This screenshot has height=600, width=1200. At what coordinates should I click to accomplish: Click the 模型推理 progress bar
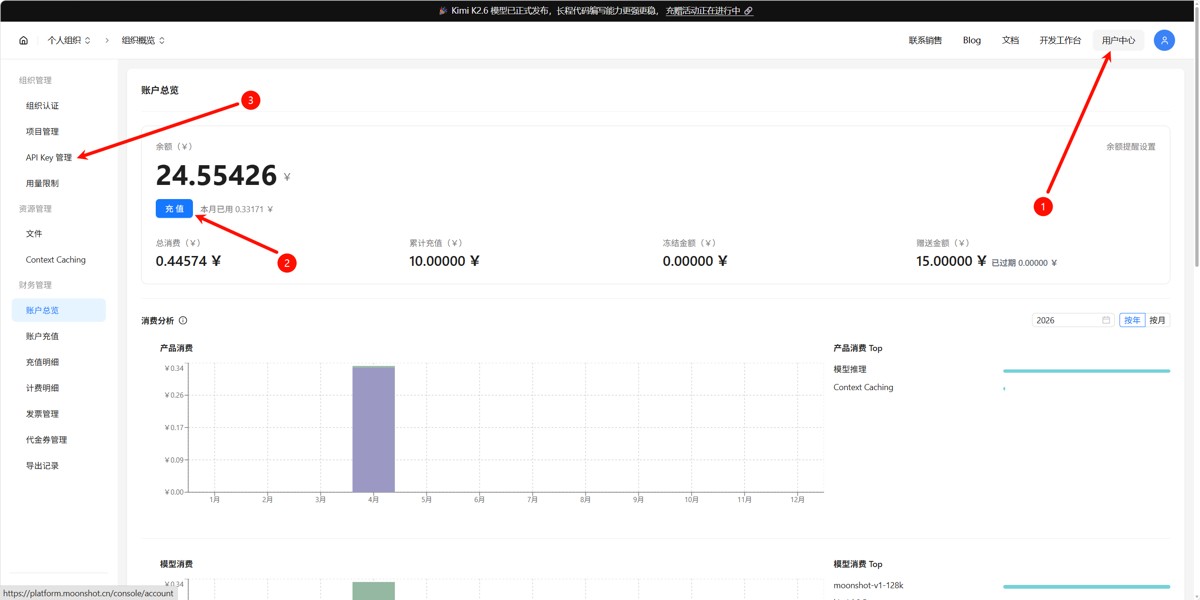(x=1086, y=371)
